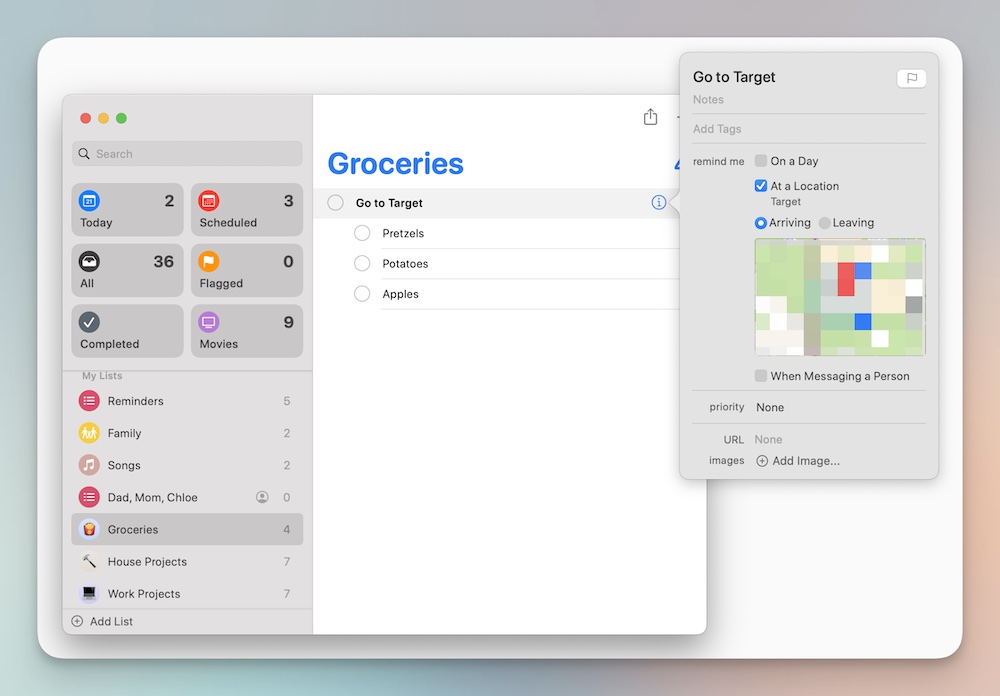1000x696 pixels.
Task: Click the All tray icon
Action: coord(89,262)
